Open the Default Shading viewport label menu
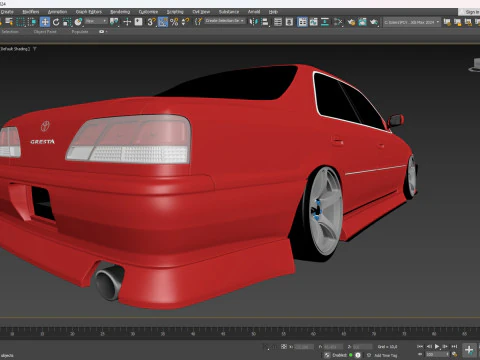This screenshot has height=360, width=480. 15,49
